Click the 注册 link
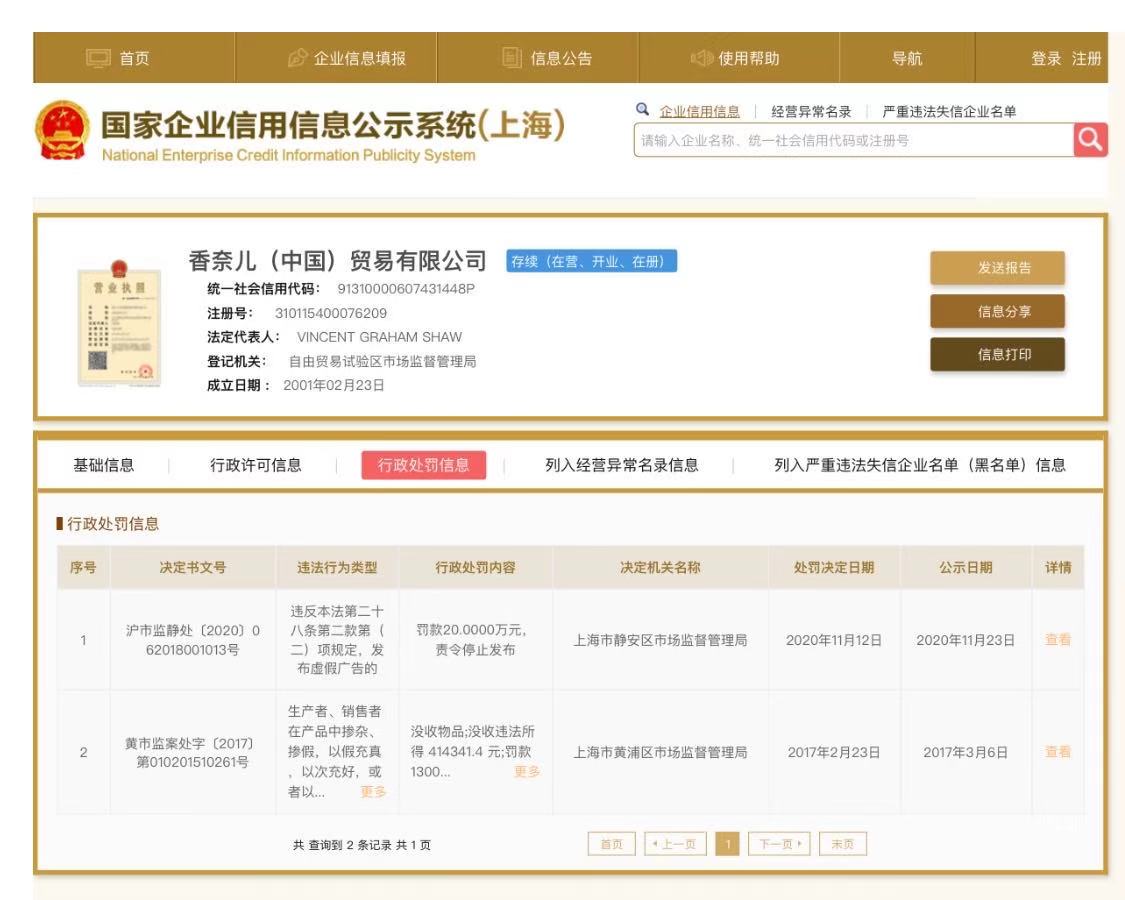1125x900 pixels. point(1086,58)
